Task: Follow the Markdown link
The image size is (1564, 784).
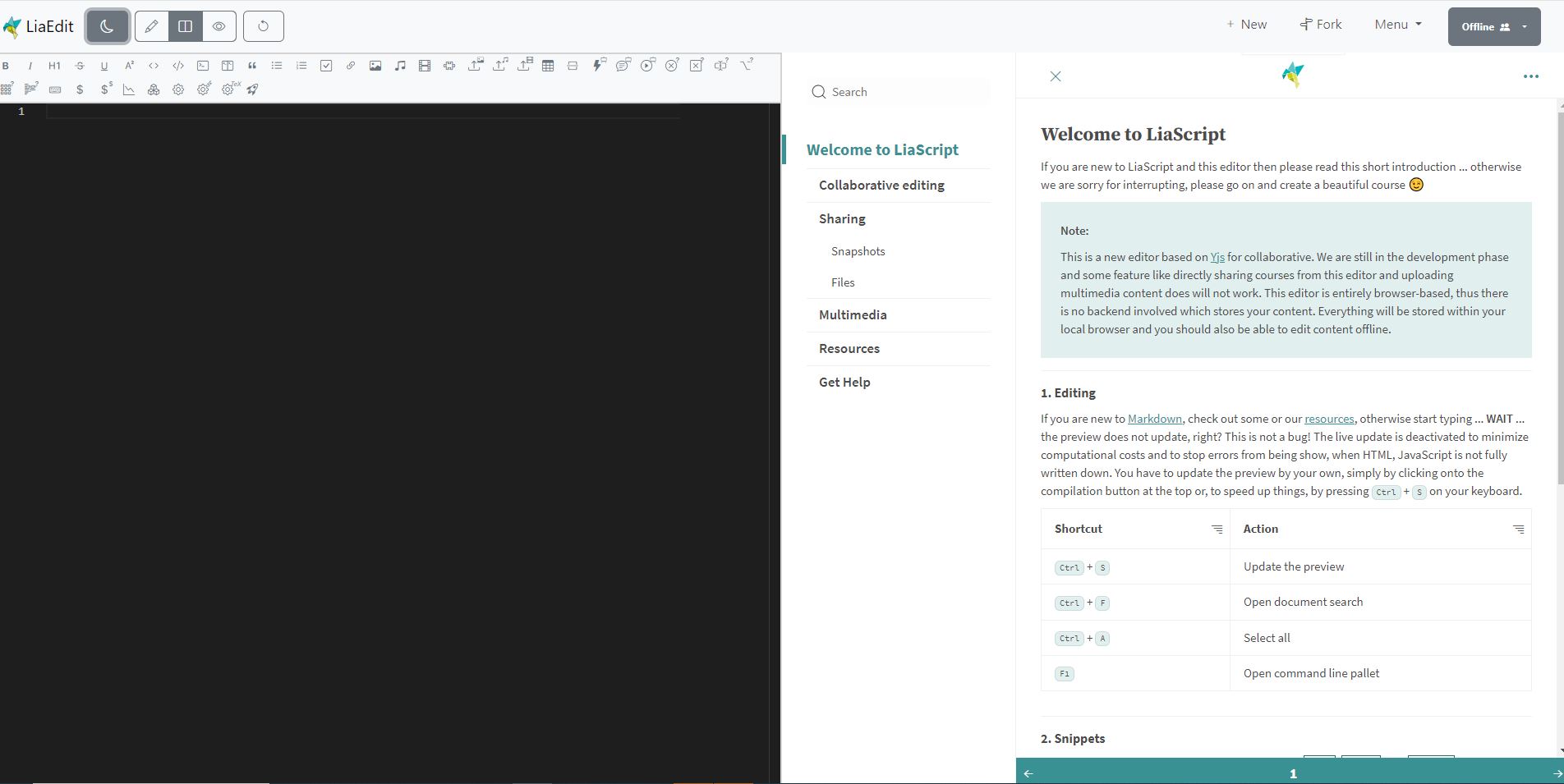Action: pos(1155,419)
